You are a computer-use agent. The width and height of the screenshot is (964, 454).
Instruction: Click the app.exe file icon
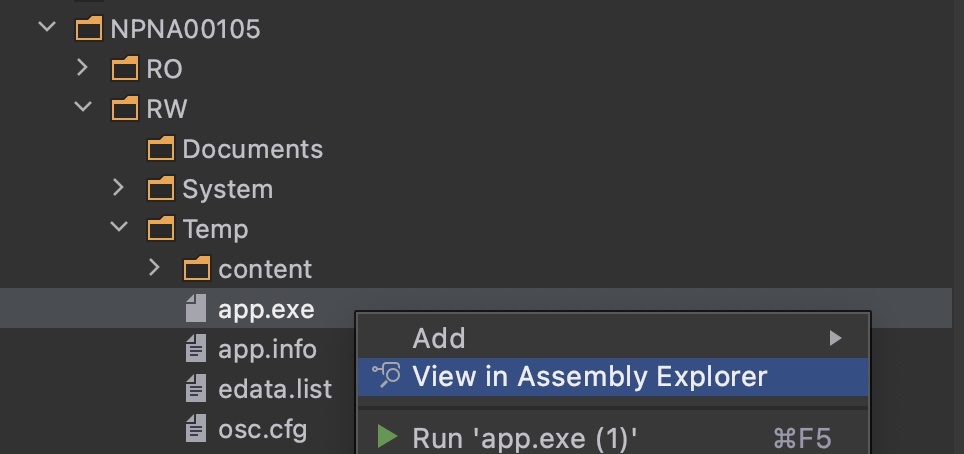(196, 309)
